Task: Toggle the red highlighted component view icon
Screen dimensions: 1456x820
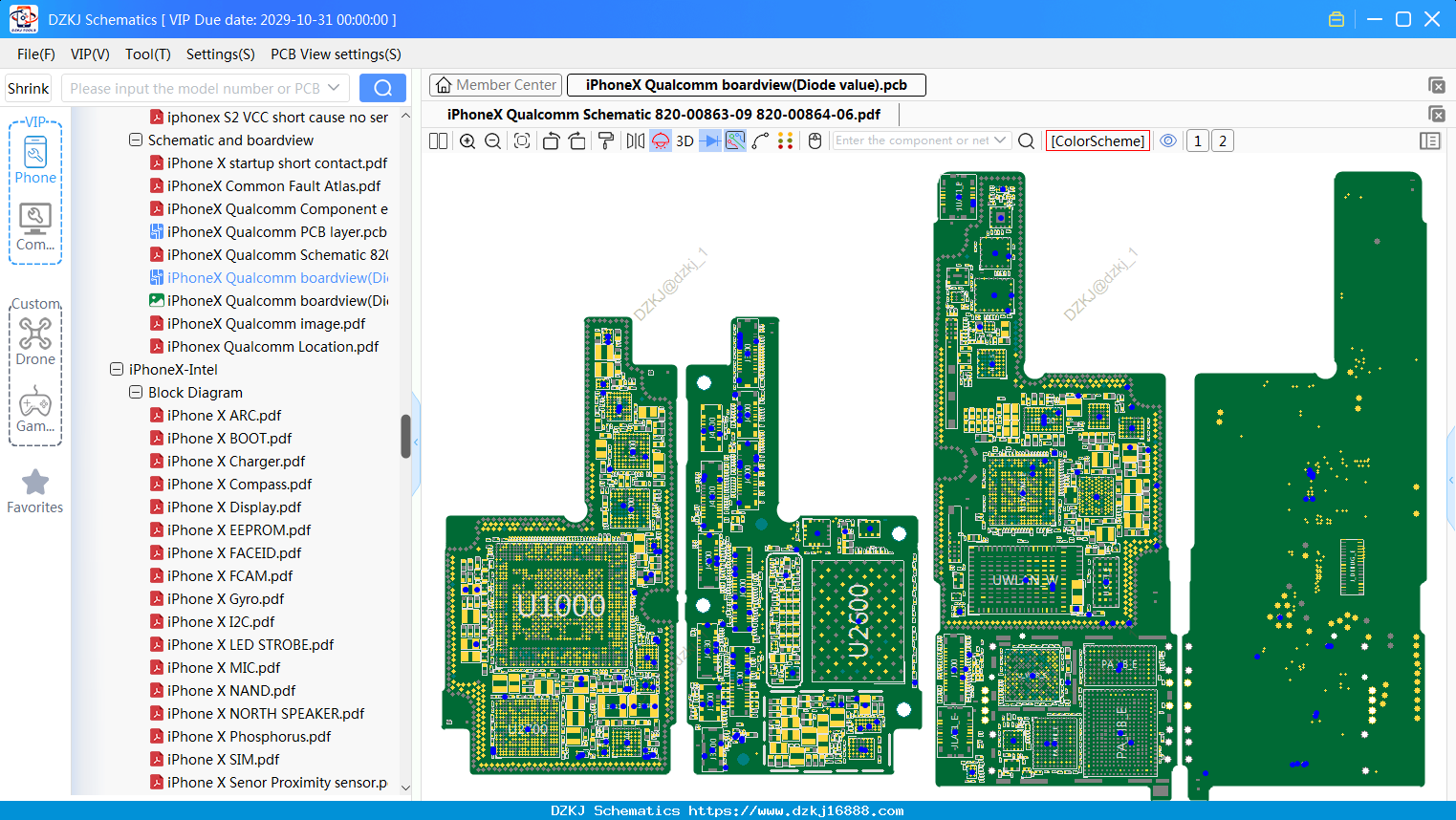Action: 661,141
